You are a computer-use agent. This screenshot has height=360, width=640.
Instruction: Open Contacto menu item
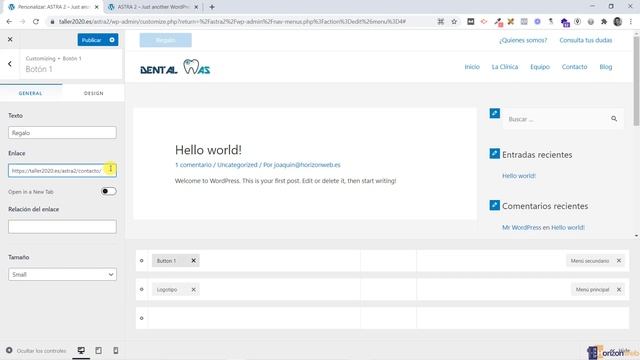[x=574, y=67]
